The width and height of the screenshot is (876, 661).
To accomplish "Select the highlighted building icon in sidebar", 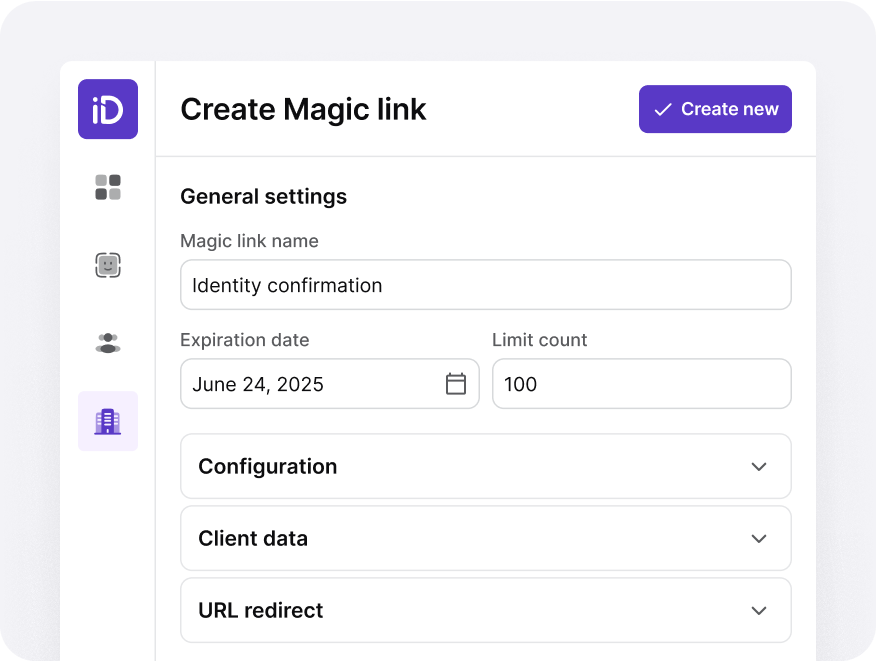I will coord(107,420).
